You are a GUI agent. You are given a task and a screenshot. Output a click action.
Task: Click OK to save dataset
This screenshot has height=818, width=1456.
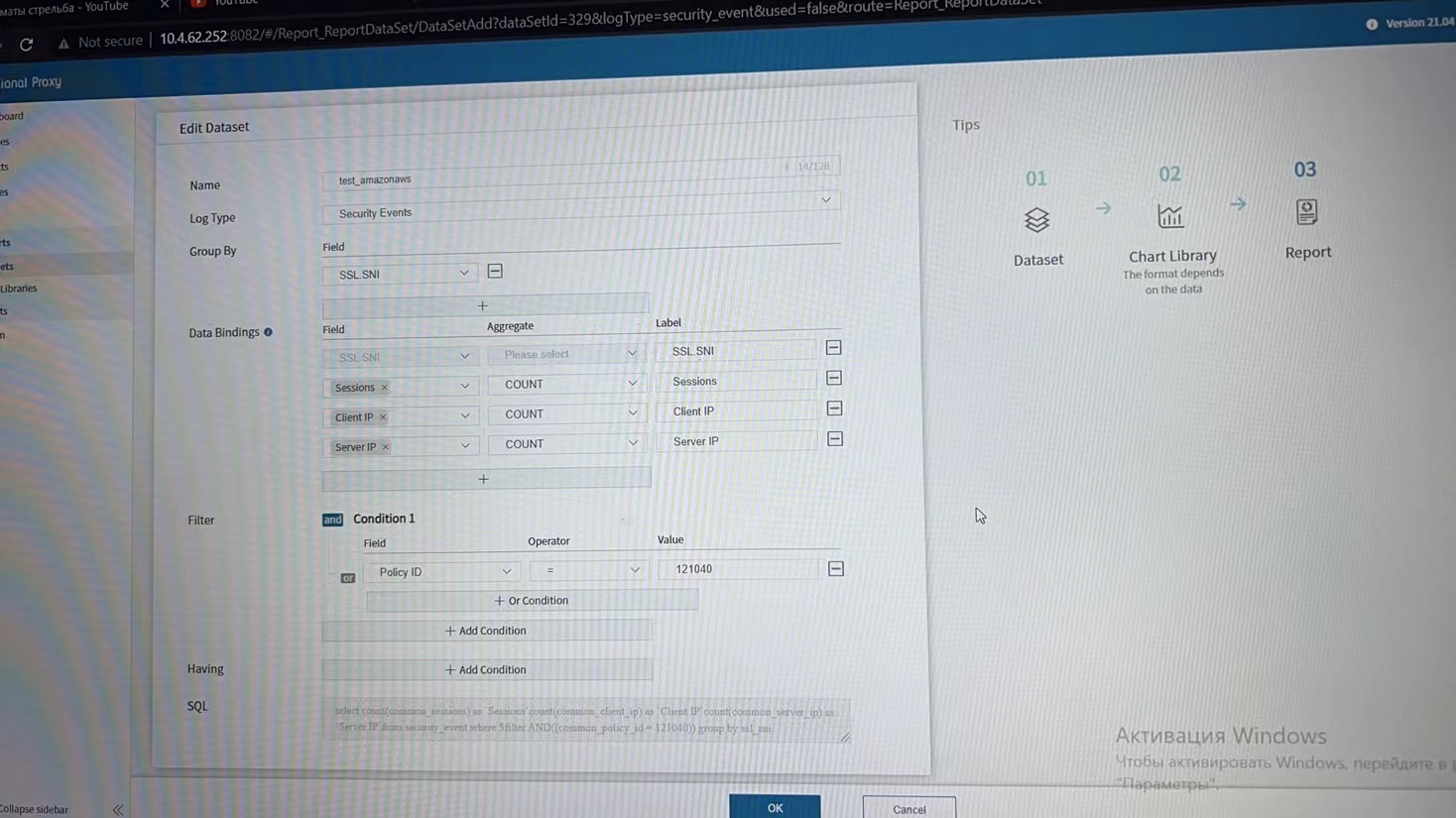(x=775, y=807)
